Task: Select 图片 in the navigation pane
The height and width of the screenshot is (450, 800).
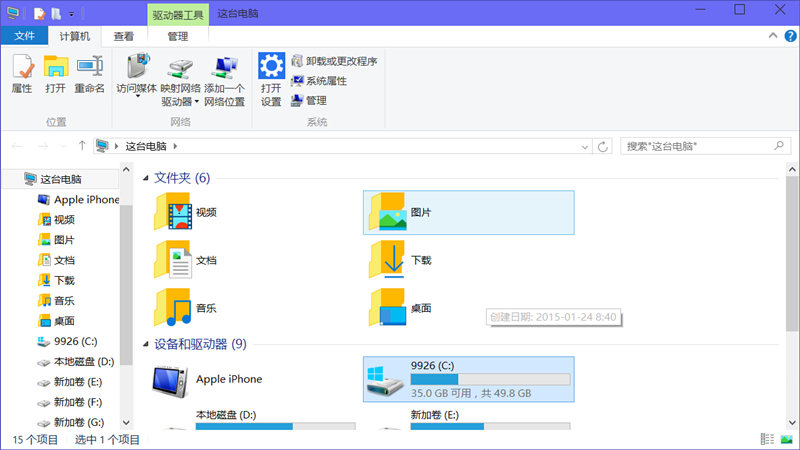Action: tap(57, 240)
